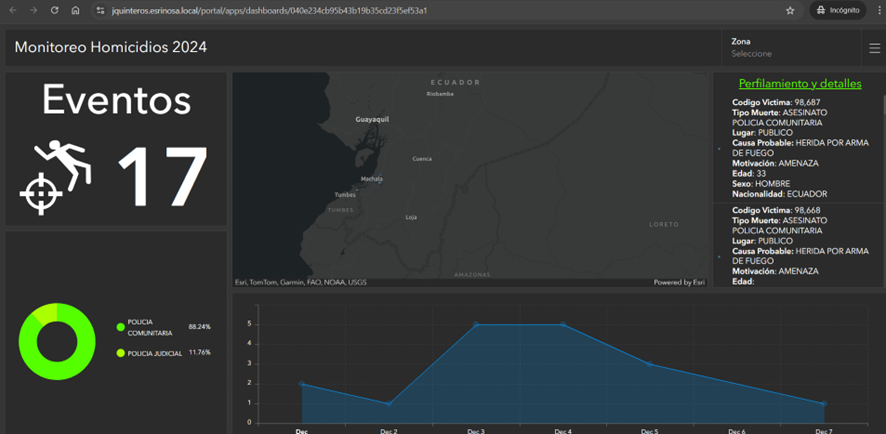Reload the dashboard page
The height and width of the screenshot is (434, 886).
[54, 10]
